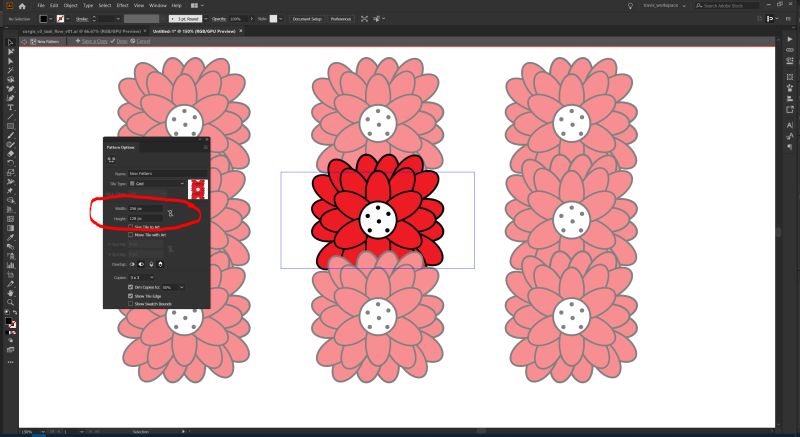
Task: Click the tile Width input field
Action: [145, 209]
